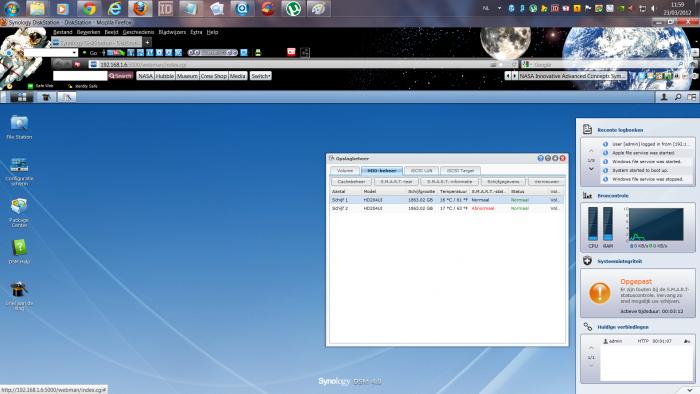
Task: Click the red Abnormaal S.M.A.R.T. status
Action: (483, 208)
